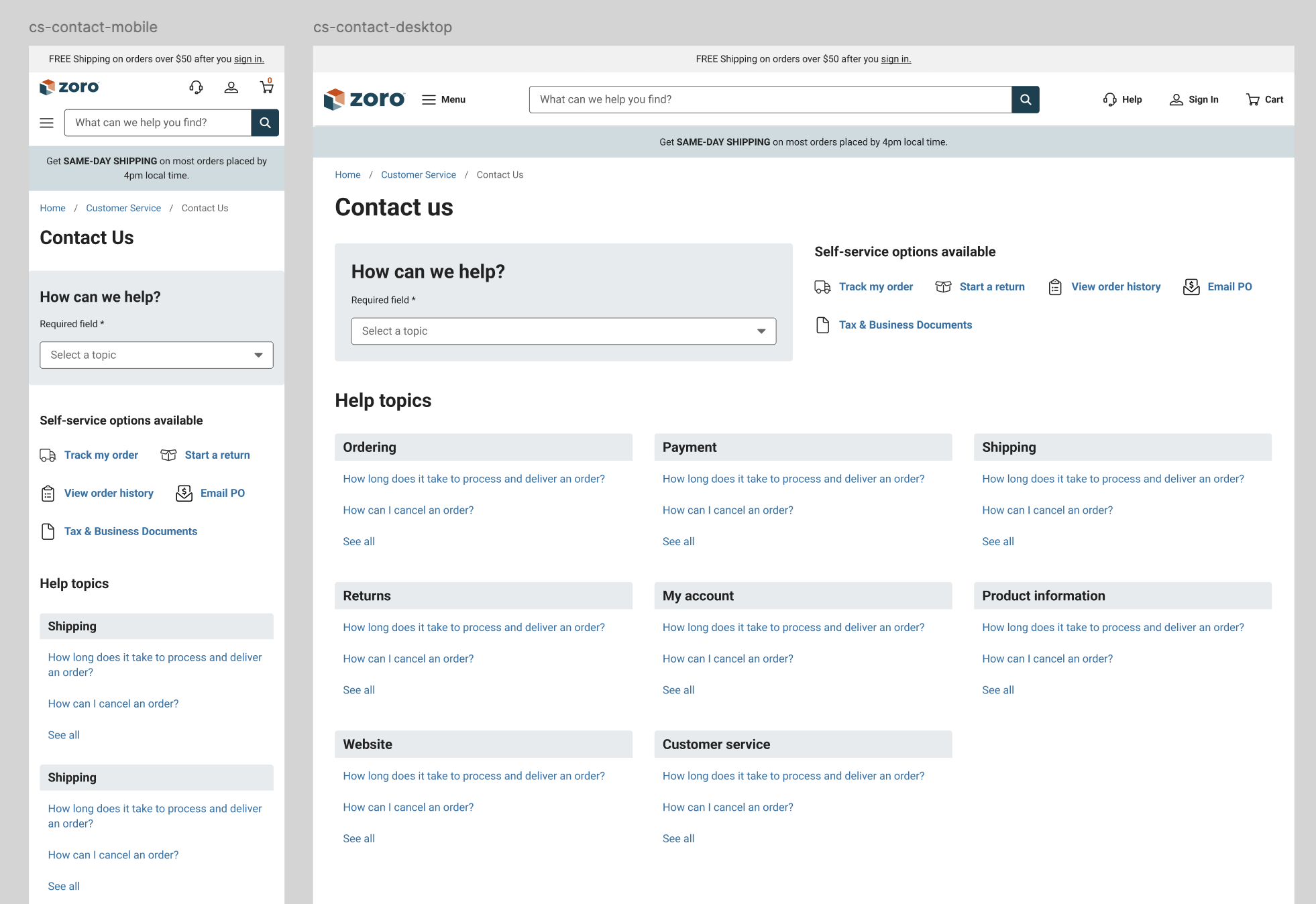Expand the desktop Select a topic dropdown
This screenshot has height=904, width=1316.
tap(563, 331)
